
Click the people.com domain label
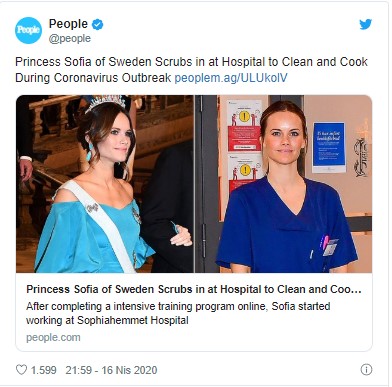(x=53, y=337)
